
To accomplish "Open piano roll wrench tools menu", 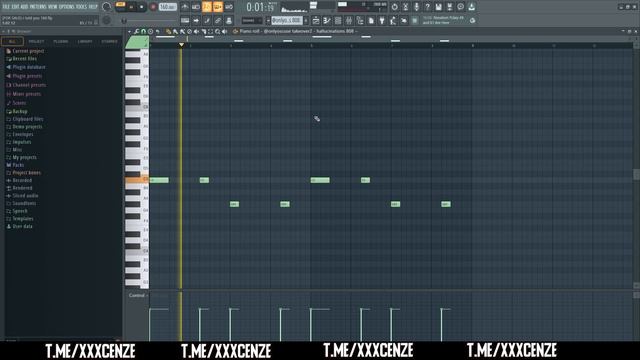I will 136,31.
